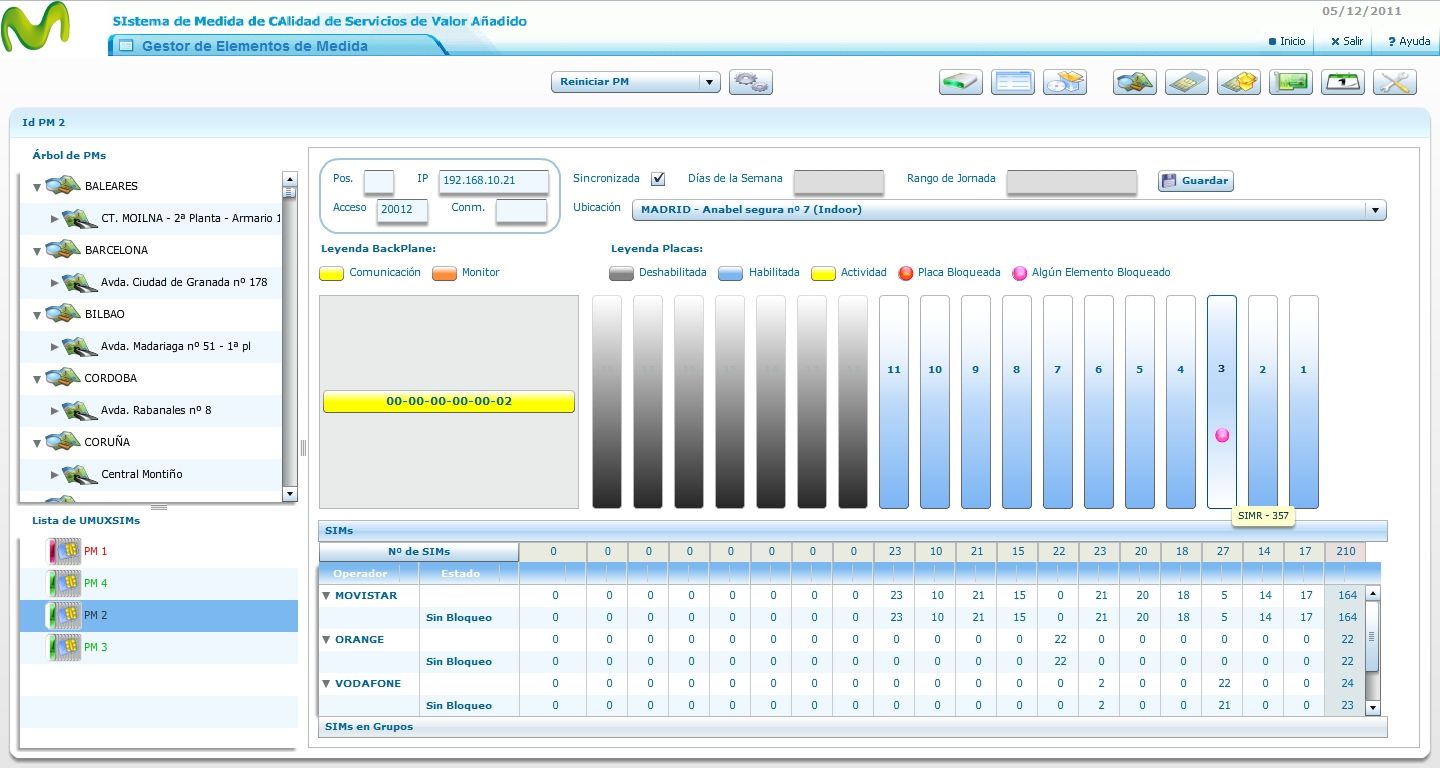Expand the Avda. Rabanales nº 8 node
1440x768 pixels.
pos(55,411)
